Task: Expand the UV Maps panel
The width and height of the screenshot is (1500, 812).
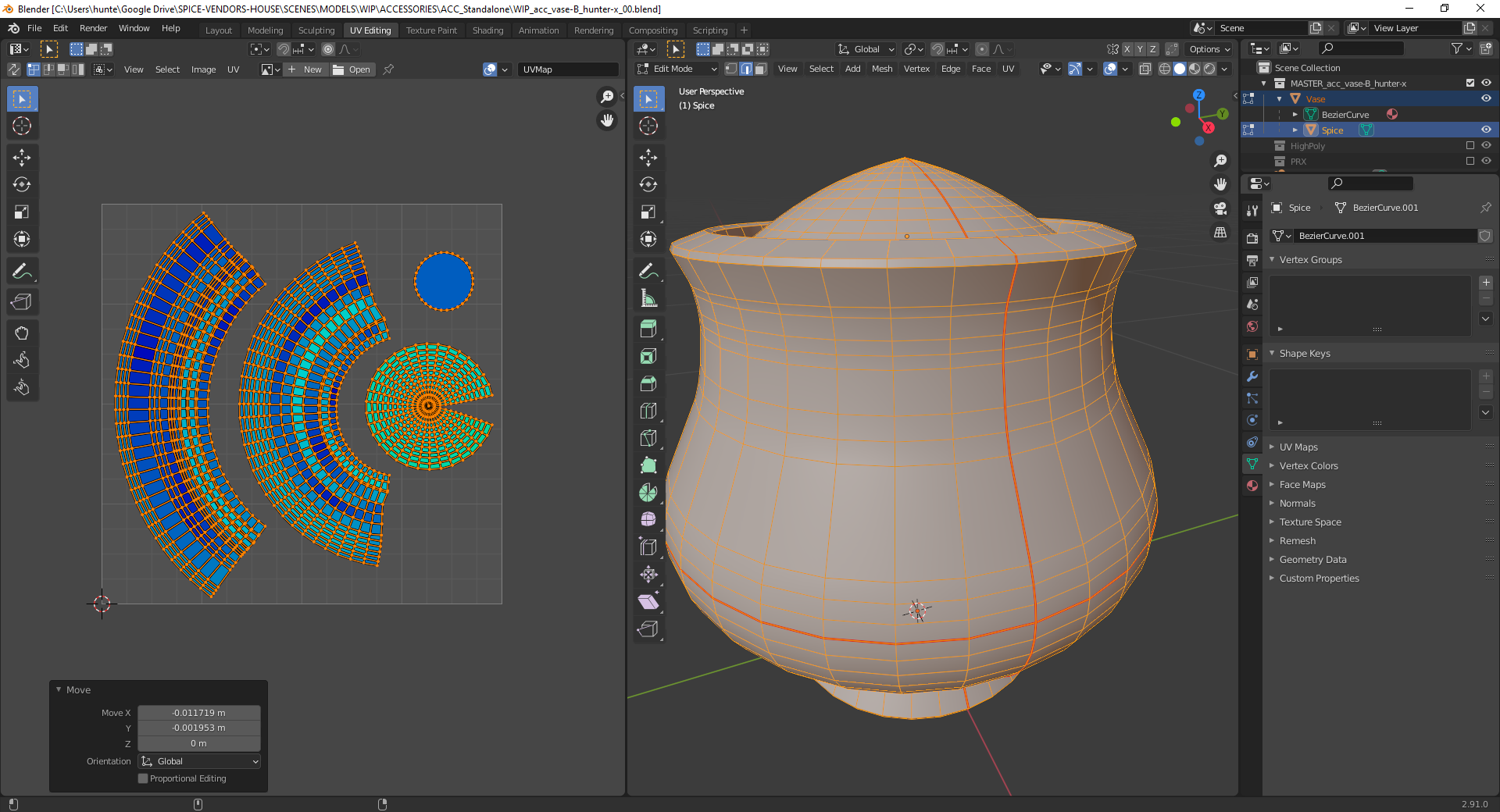Action: point(1298,447)
